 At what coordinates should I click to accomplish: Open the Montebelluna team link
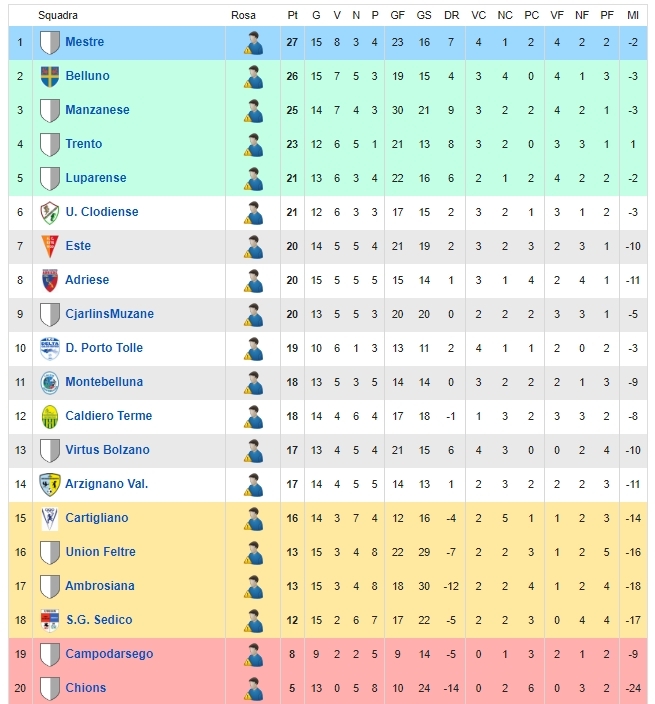(x=104, y=382)
